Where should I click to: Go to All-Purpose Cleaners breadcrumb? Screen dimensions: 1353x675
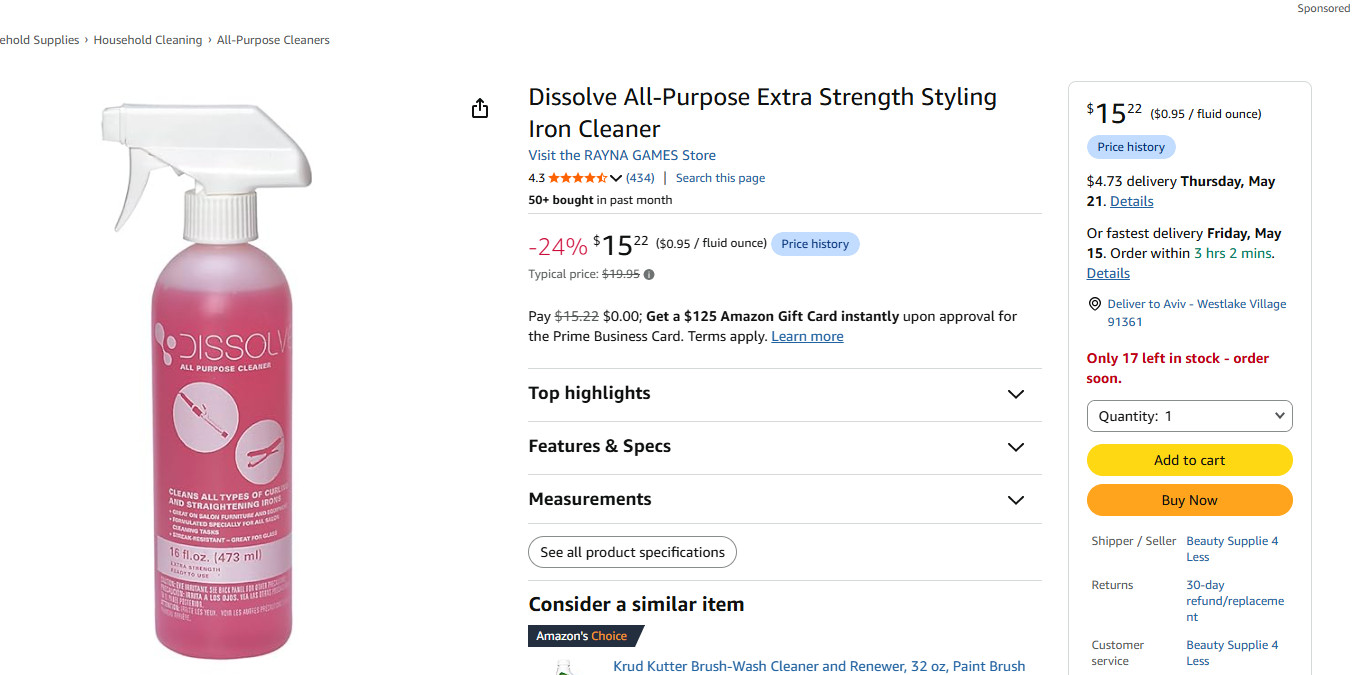[273, 40]
